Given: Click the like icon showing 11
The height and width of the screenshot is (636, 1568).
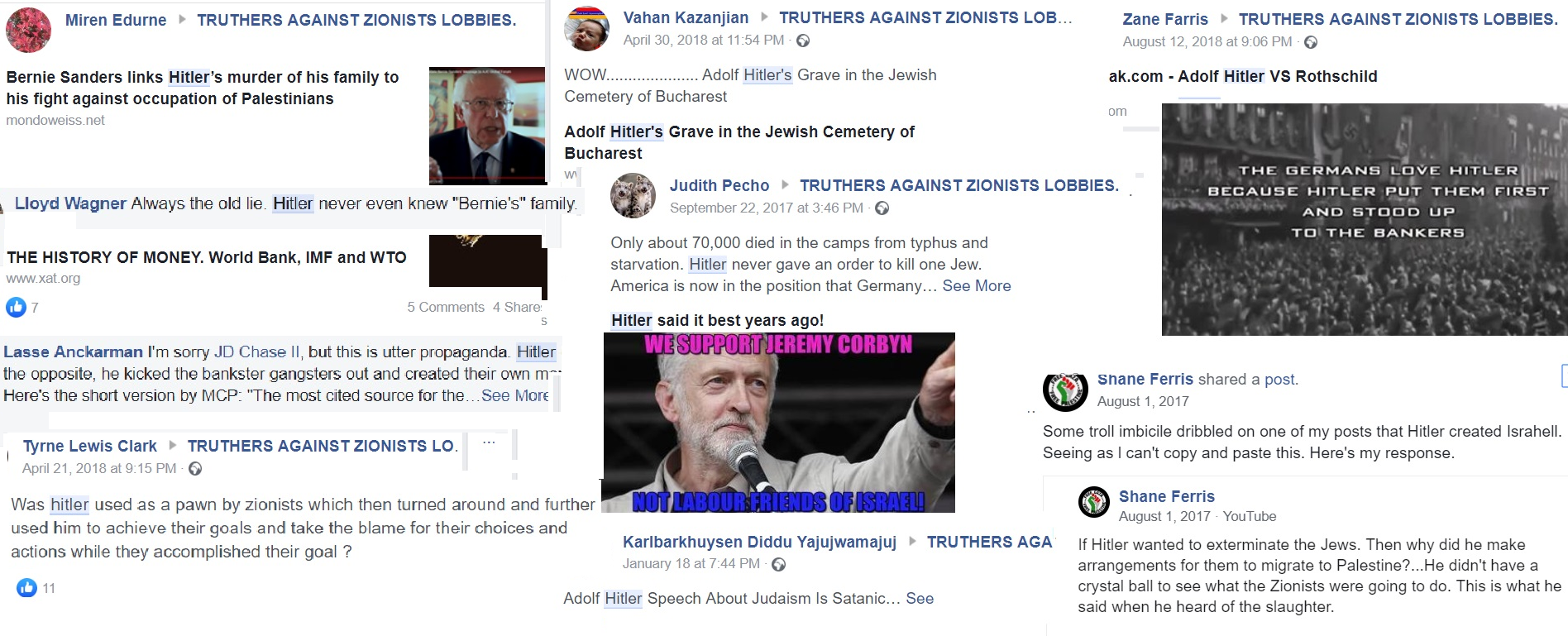Looking at the screenshot, I should pos(26,588).
